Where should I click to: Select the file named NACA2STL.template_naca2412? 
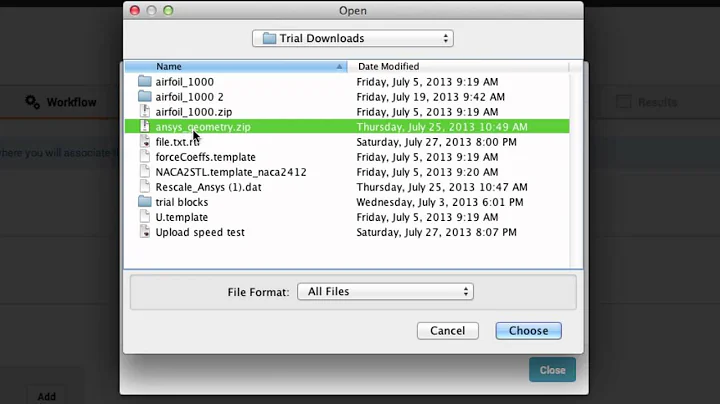point(231,172)
